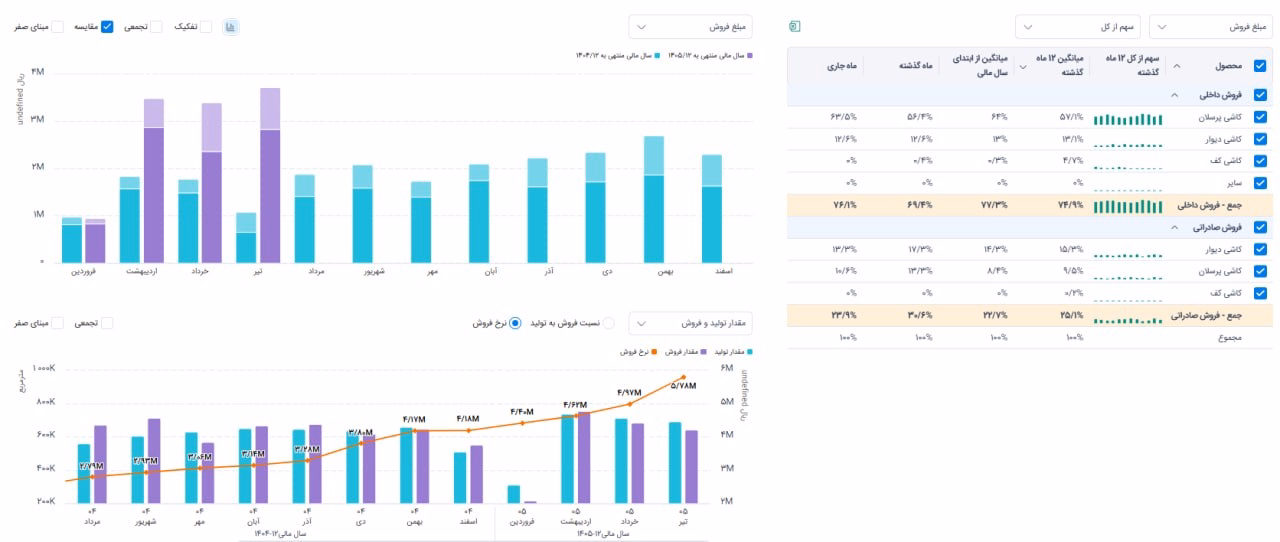The width and height of the screenshot is (1280, 542).
Task: Select the نرخ فروش radio button
Action: pos(515,323)
